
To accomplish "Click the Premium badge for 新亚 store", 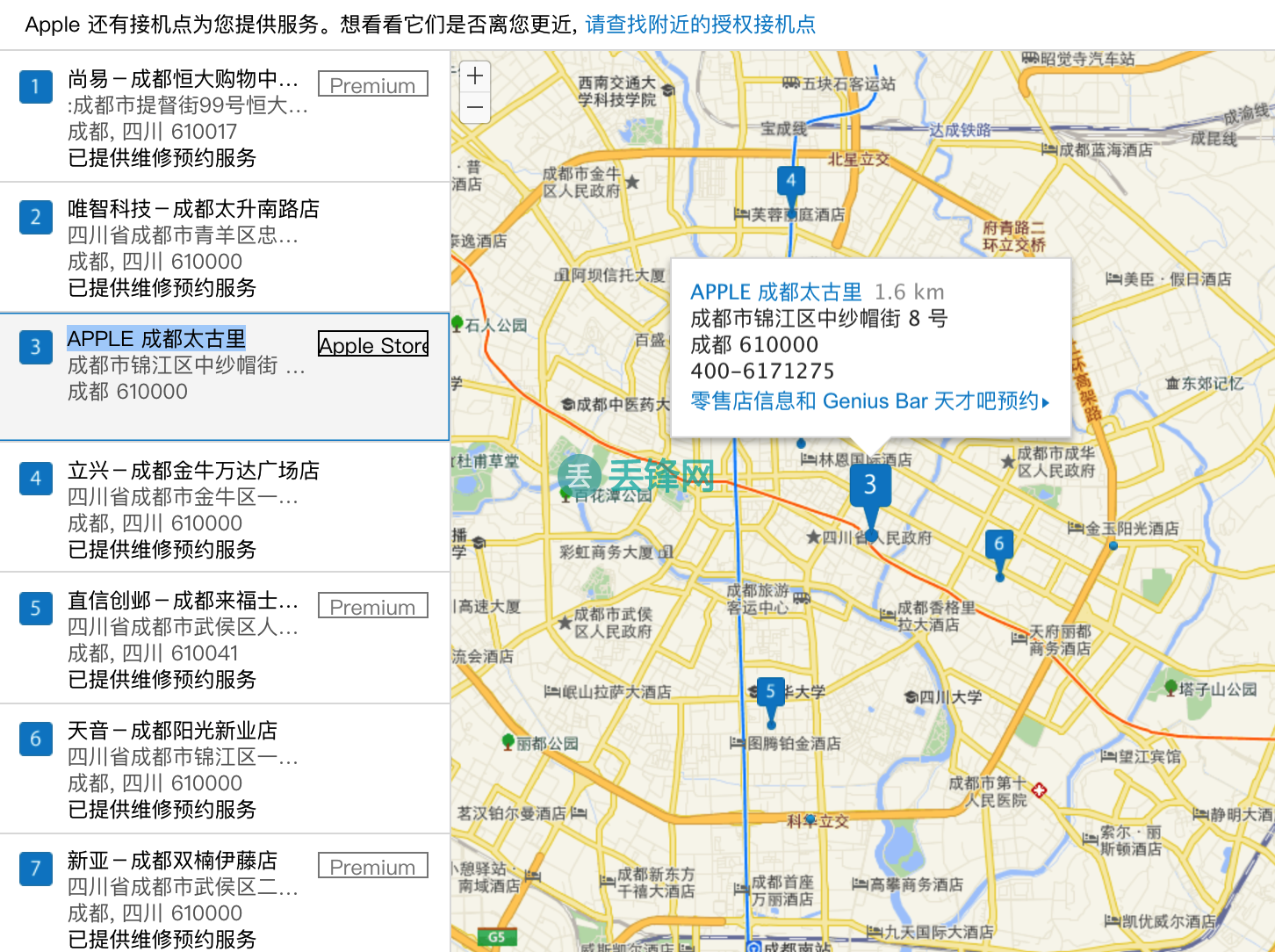I will coord(373,866).
